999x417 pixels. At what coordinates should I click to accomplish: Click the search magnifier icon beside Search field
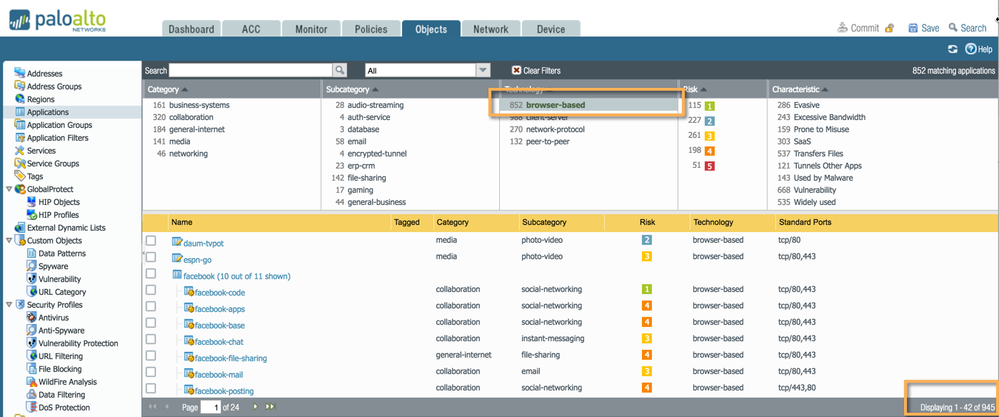tap(340, 71)
